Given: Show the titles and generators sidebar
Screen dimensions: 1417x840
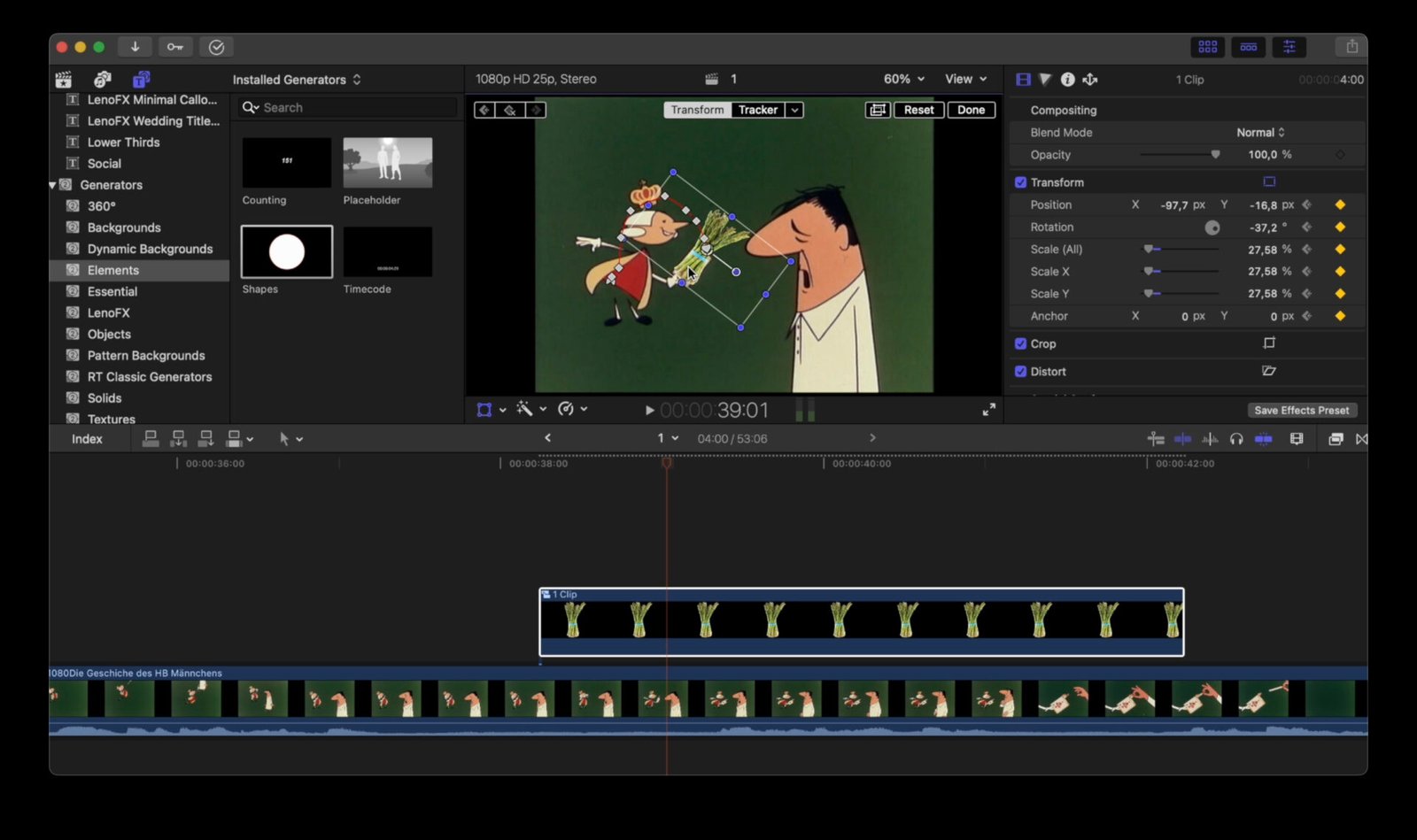Looking at the screenshot, I should 141,80.
